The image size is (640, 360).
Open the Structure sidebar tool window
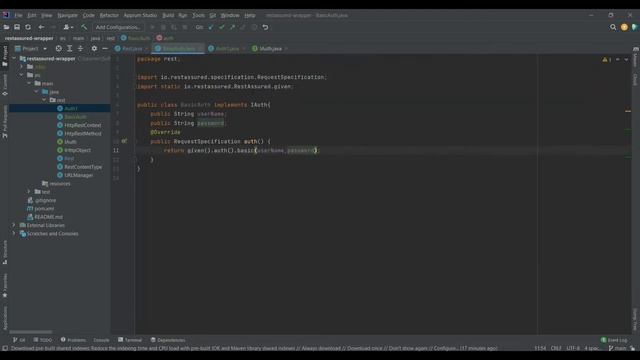(5, 252)
